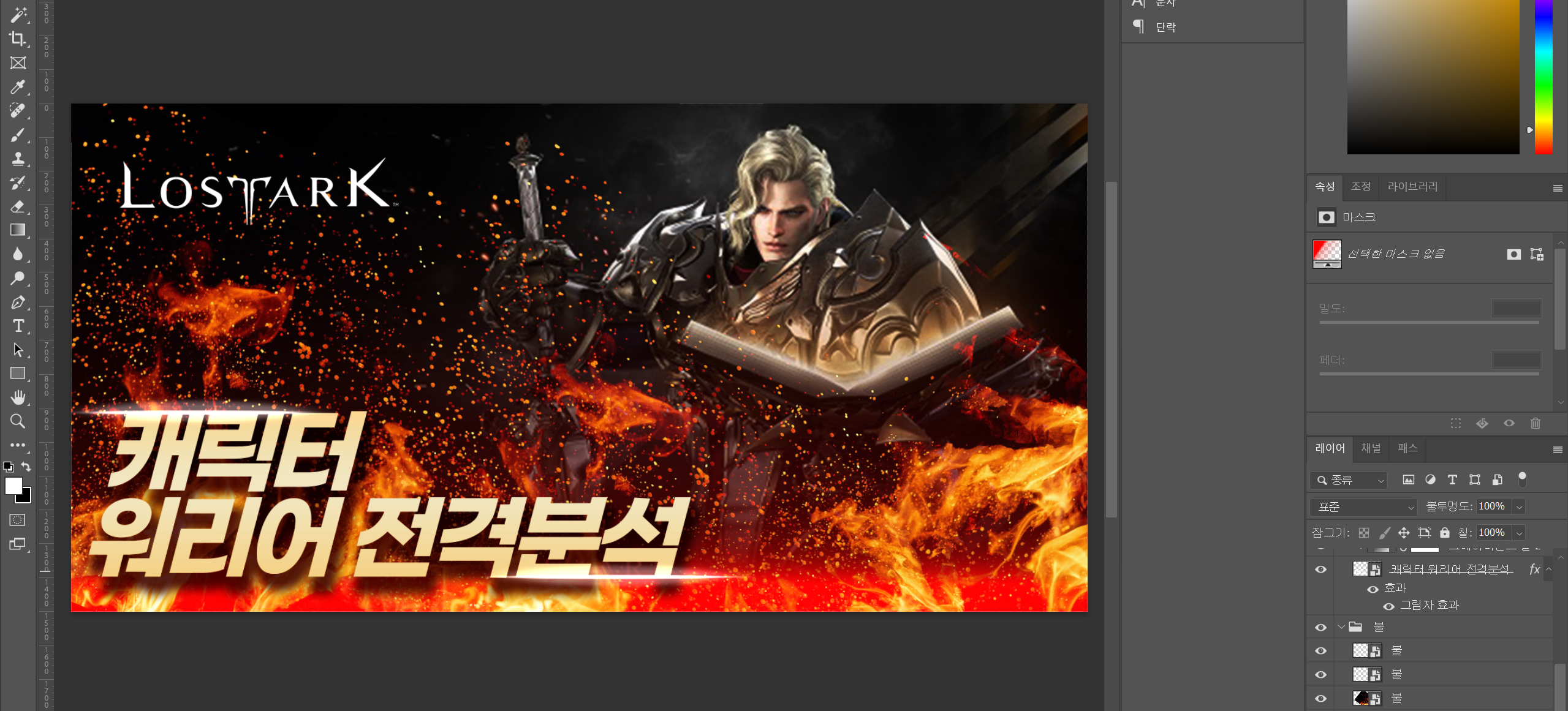Select the Pen tool
This screenshot has height=711, width=1568.
pos(18,302)
